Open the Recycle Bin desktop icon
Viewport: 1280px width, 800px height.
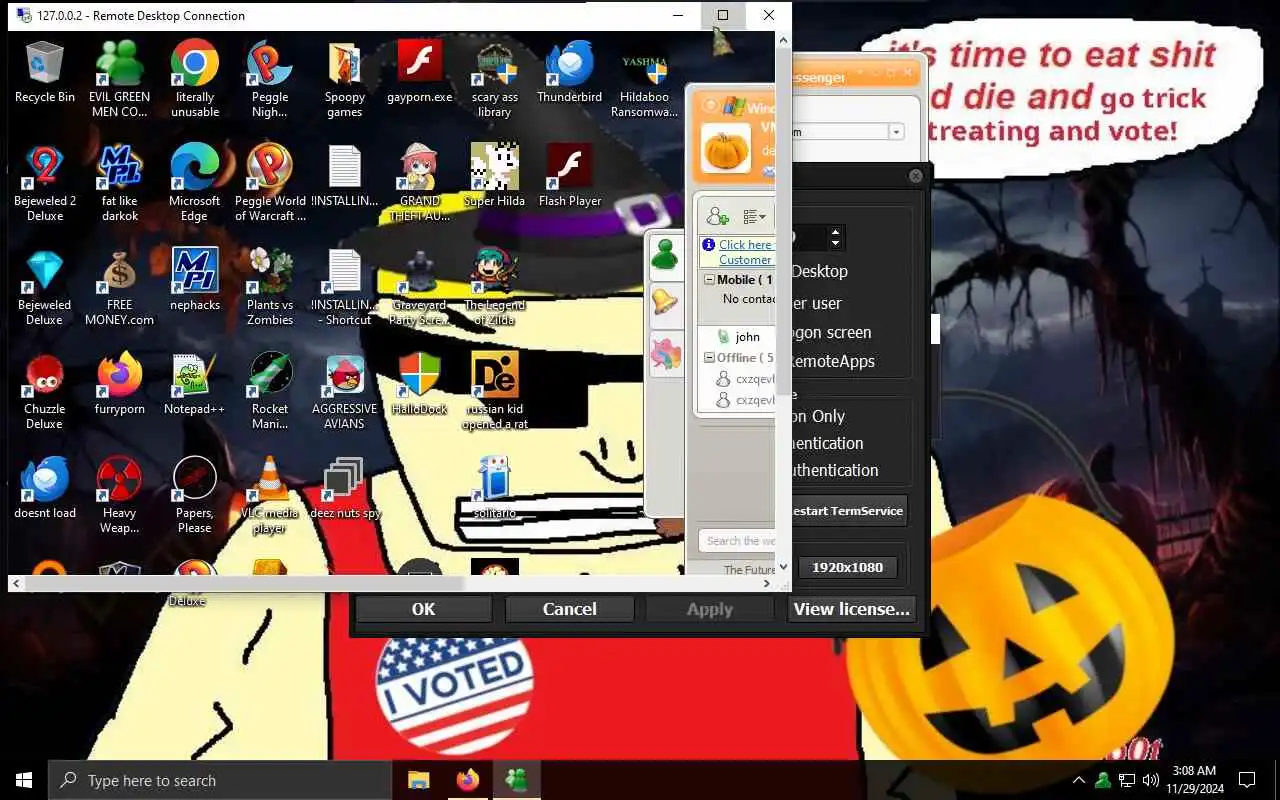(x=45, y=72)
